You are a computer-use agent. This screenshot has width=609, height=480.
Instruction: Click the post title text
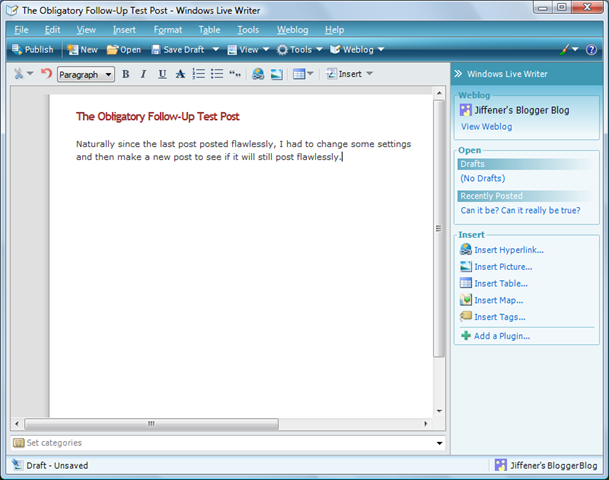[158, 117]
